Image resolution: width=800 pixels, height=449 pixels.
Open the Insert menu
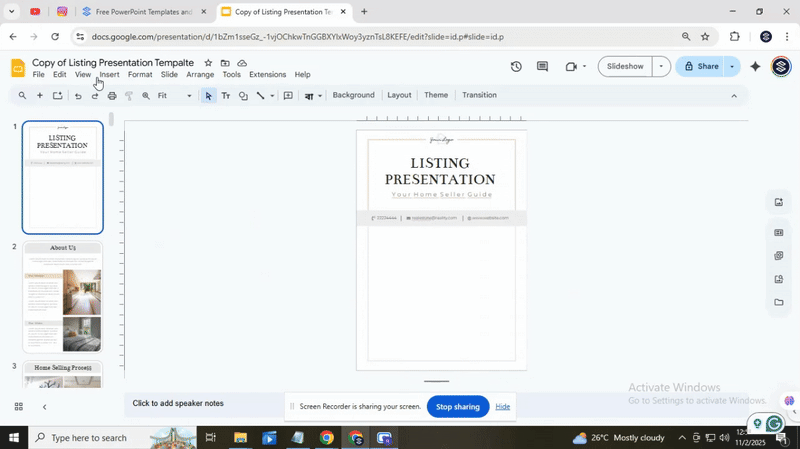[x=109, y=75]
